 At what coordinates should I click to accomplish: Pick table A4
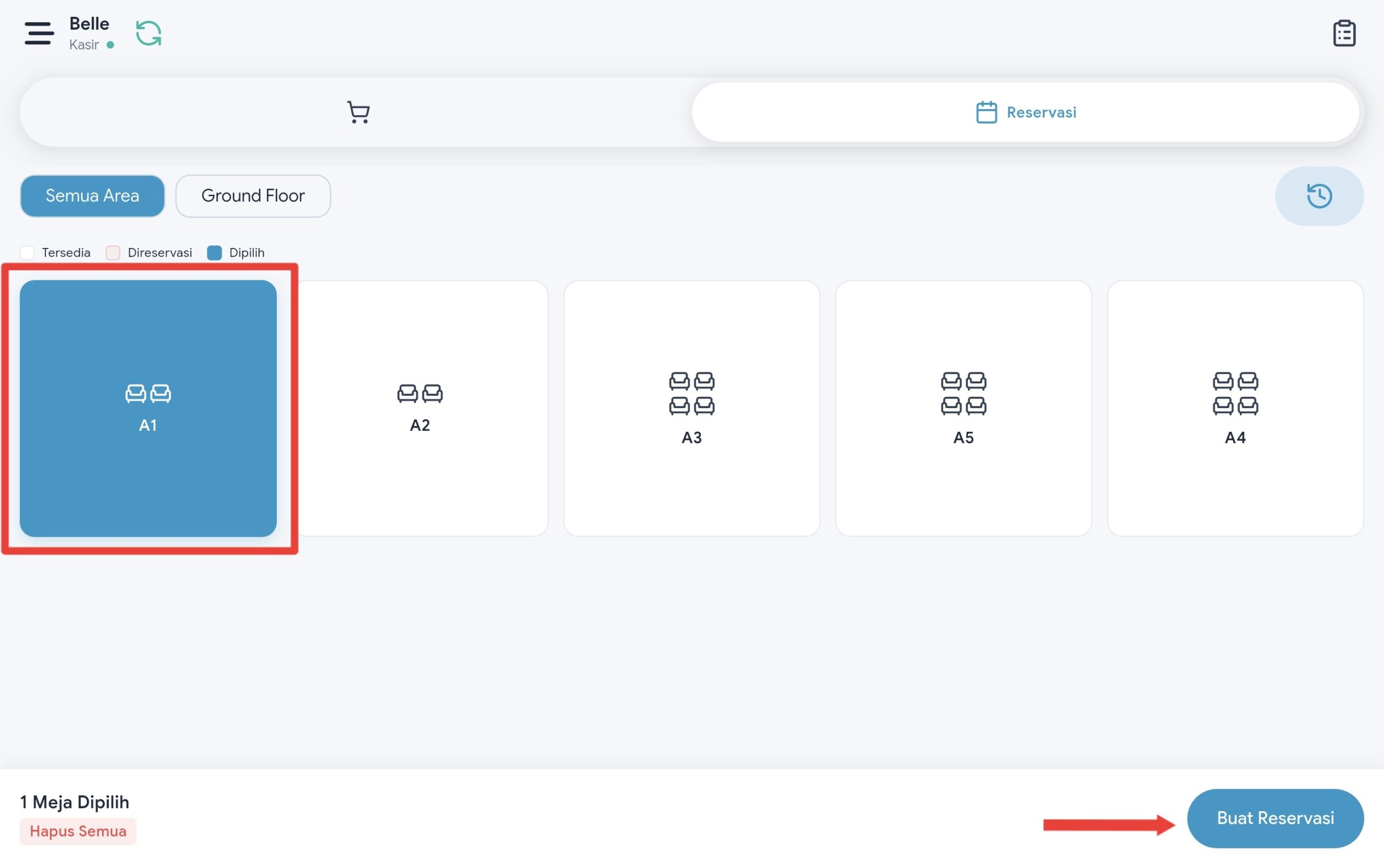[x=1235, y=408]
